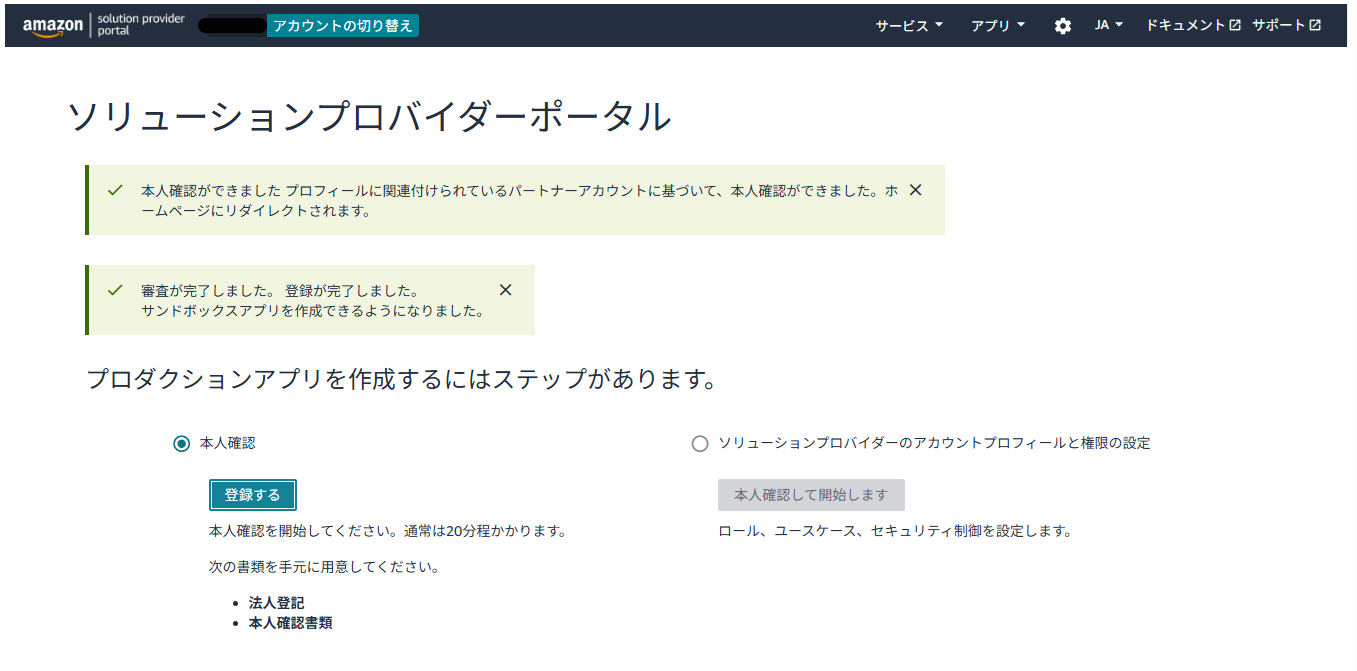
Task: Open the settings gear icon
Action: [1063, 26]
